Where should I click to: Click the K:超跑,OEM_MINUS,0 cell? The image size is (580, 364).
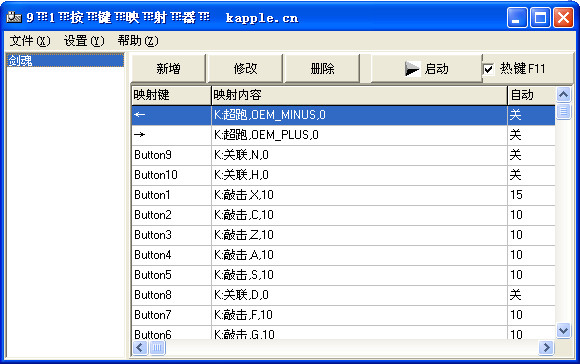click(359, 115)
